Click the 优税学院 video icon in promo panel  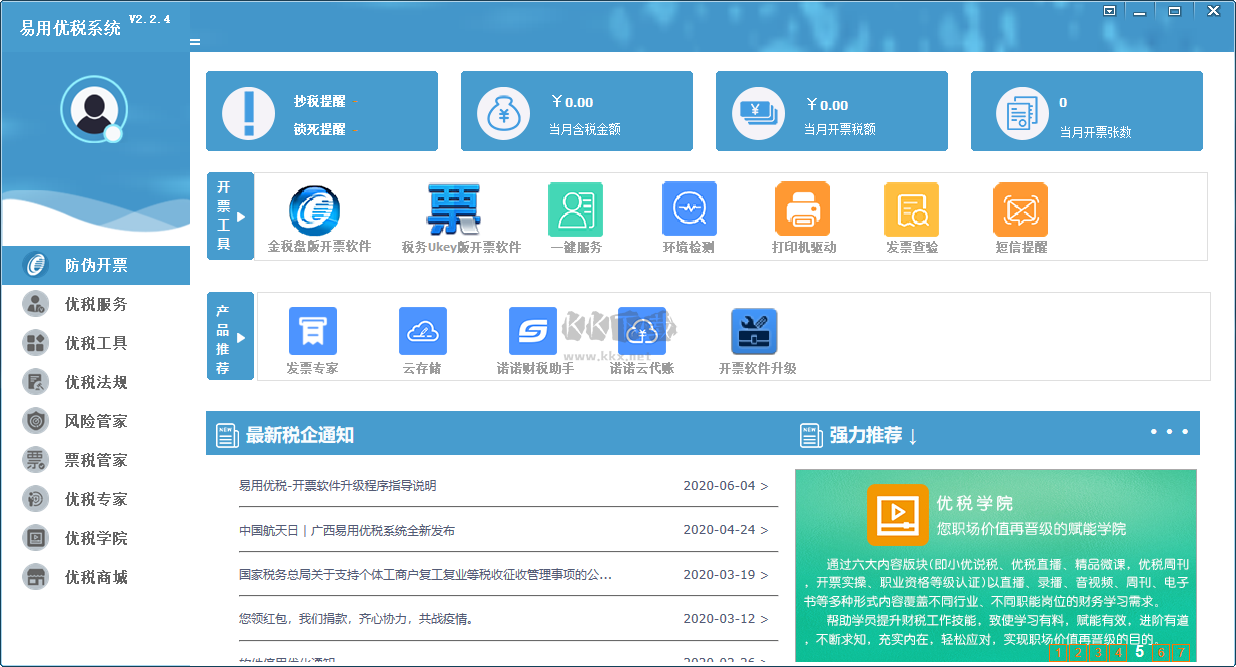(899, 513)
